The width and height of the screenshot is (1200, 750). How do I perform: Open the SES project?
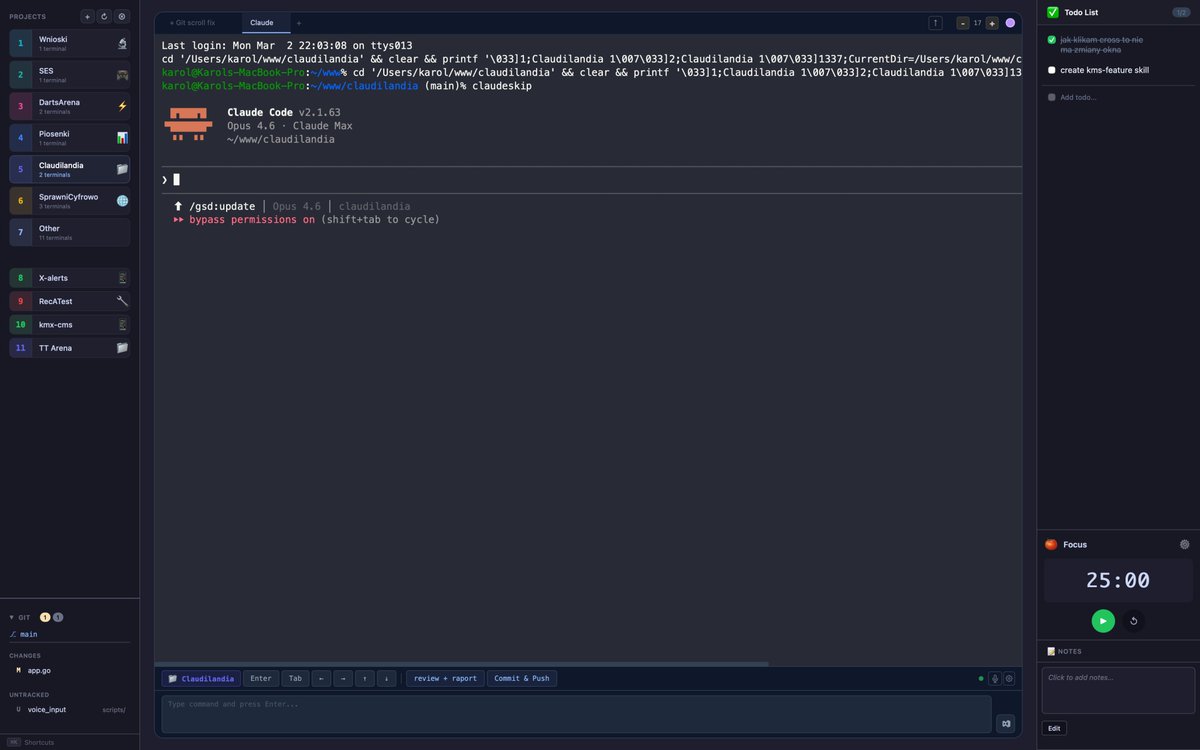[x=70, y=75]
